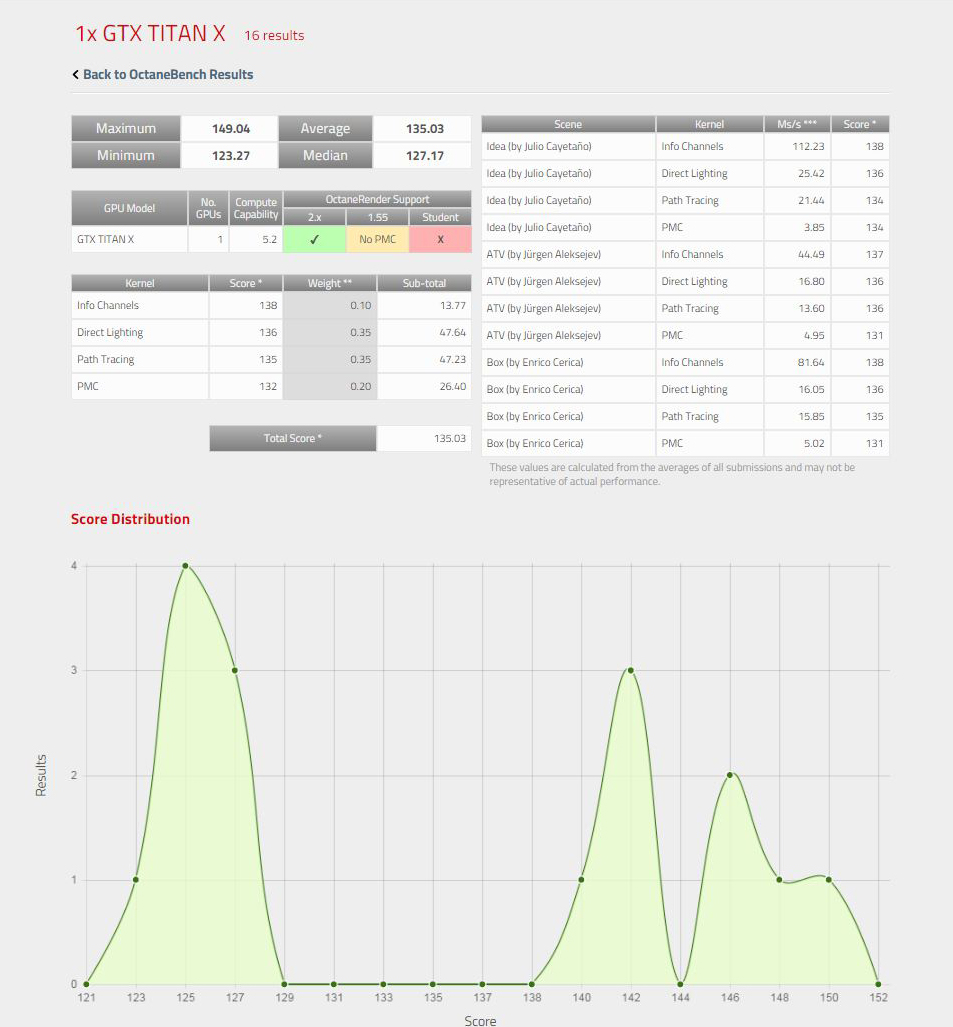Click the GTX TITAN X model cell
Image resolution: width=953 pixels, height=1027 pixels.
(129, 240)
